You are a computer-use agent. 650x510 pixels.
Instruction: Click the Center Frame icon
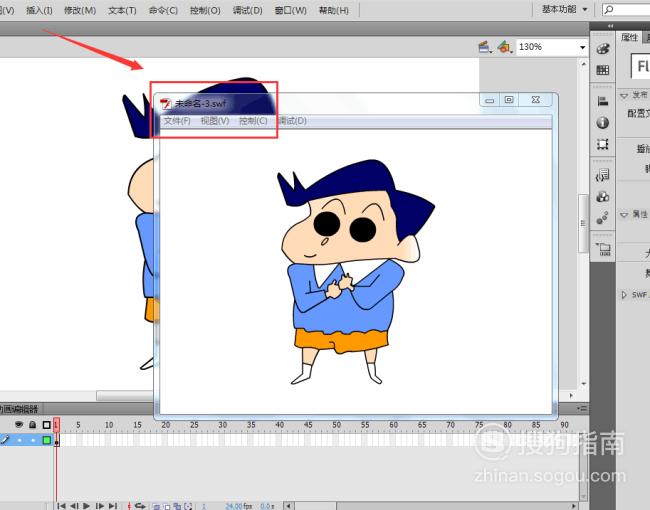[129, 506]
